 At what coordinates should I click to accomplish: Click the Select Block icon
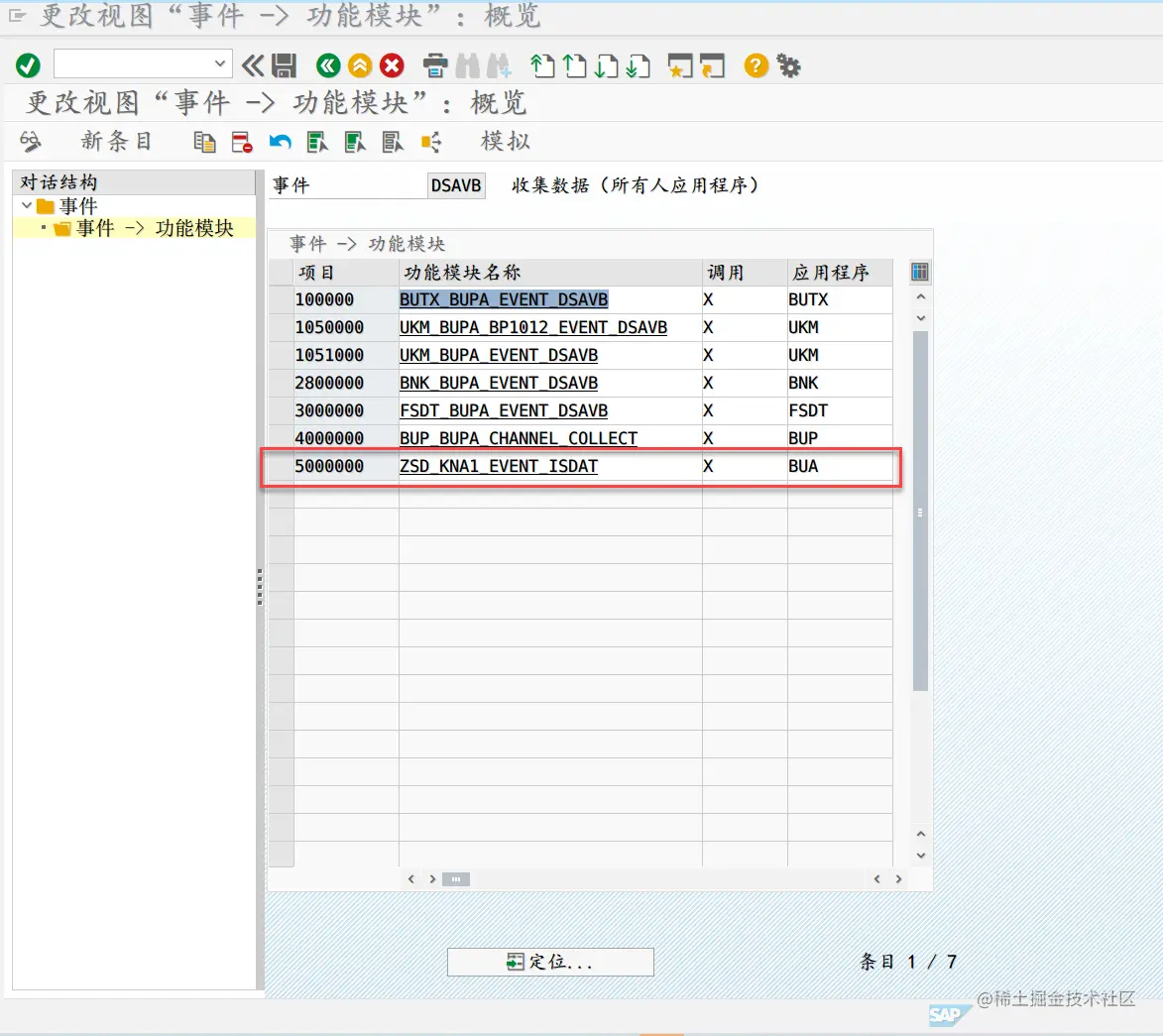pos(355,142)
